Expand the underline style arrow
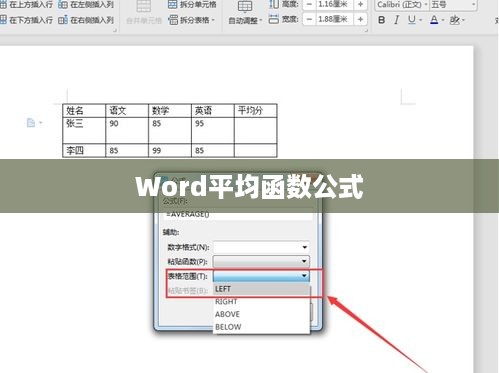 [x=420, y=20]
